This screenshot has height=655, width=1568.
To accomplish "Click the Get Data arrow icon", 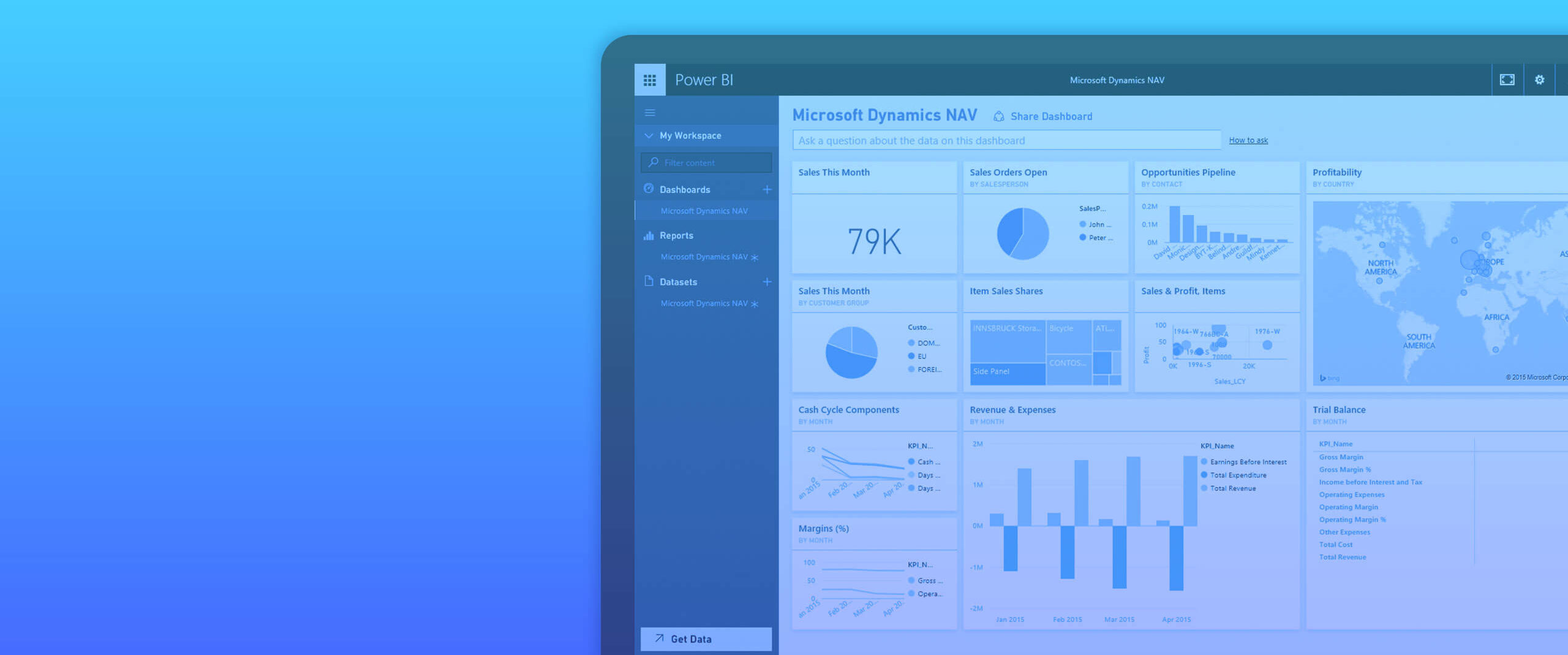I will click(x=659, y=638).
